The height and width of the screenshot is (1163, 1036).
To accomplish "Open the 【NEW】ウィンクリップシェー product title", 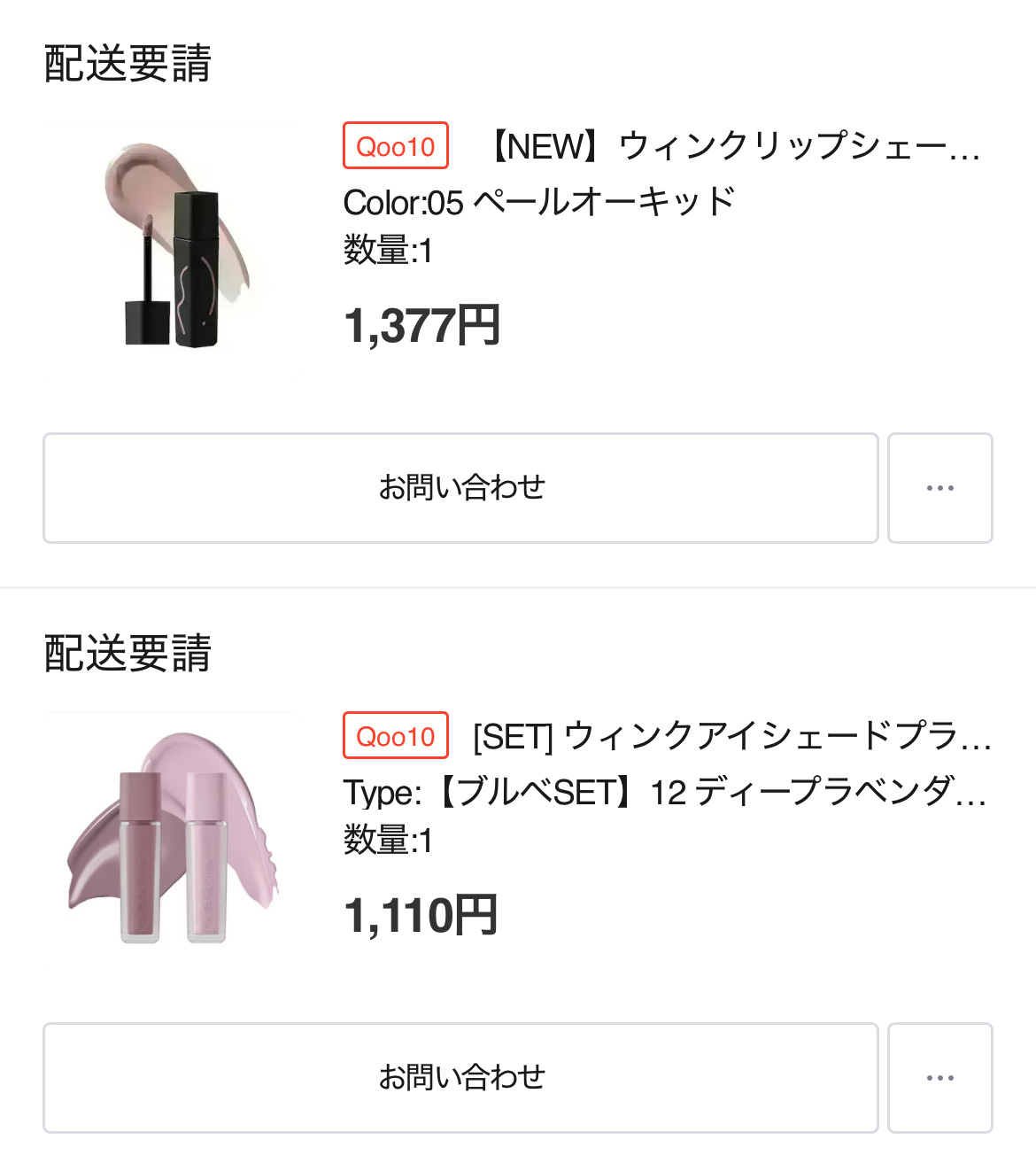I will (735, 146).
